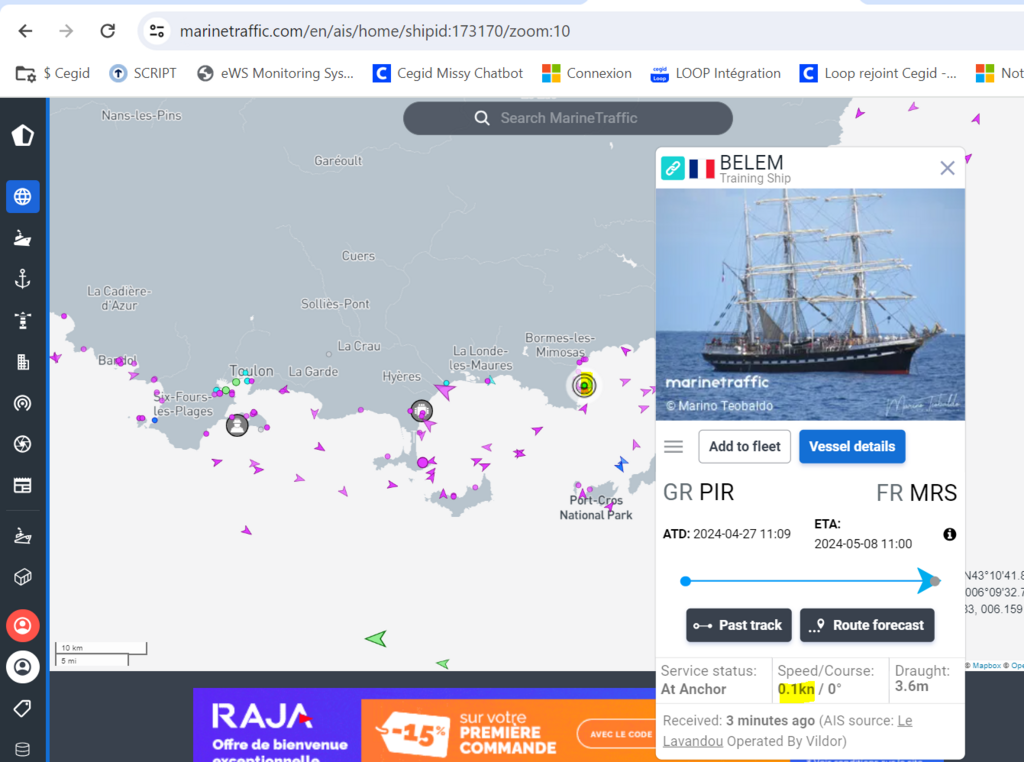The image size is (1024, 762).
Task: Go back with the browser back arrow
Action: pyautogui.click(x=25, y=31)
